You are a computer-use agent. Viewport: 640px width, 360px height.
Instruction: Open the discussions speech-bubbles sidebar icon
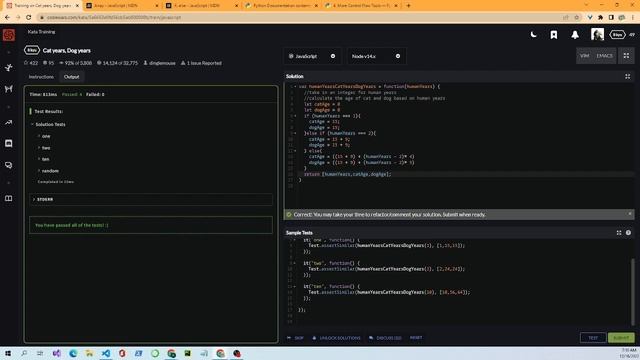coord(9,165)
